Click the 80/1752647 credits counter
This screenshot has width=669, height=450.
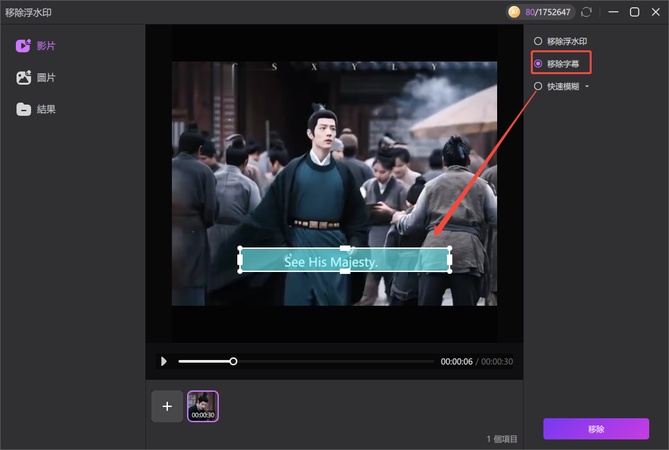pyautogui.click(x=547, y=12)
